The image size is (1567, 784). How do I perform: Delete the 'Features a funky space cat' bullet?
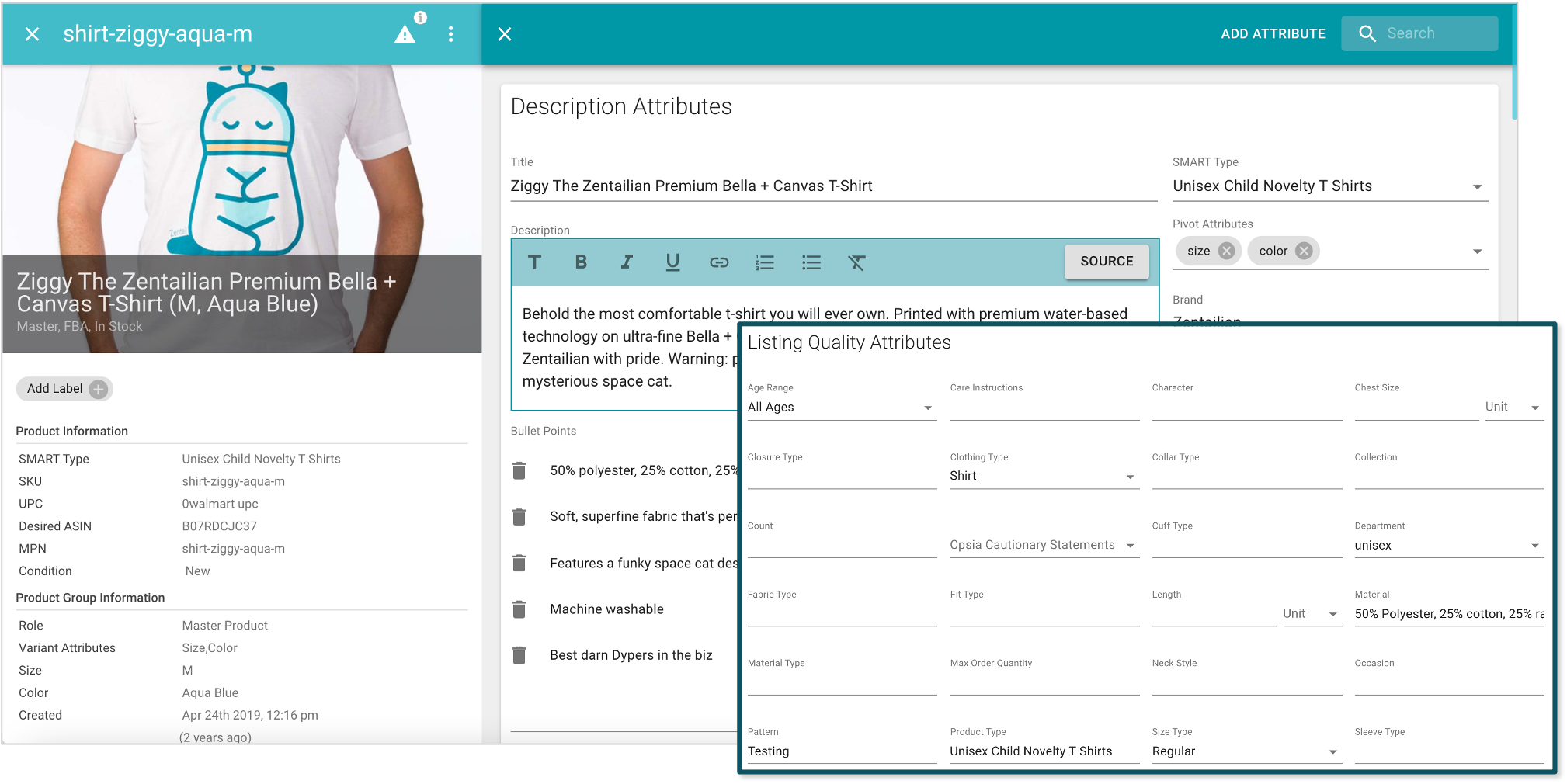(519, 563)
